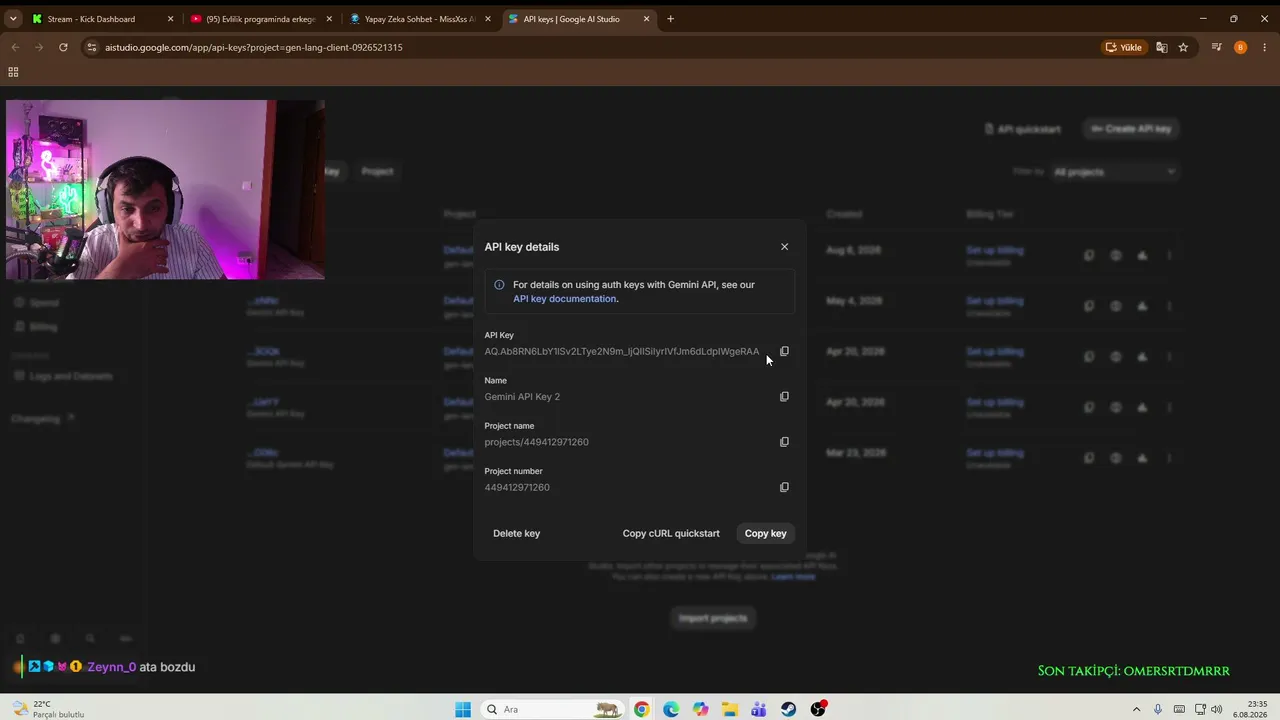Open the volume tray icon
Viewport: 1280px width, 720px height.
1216,709
